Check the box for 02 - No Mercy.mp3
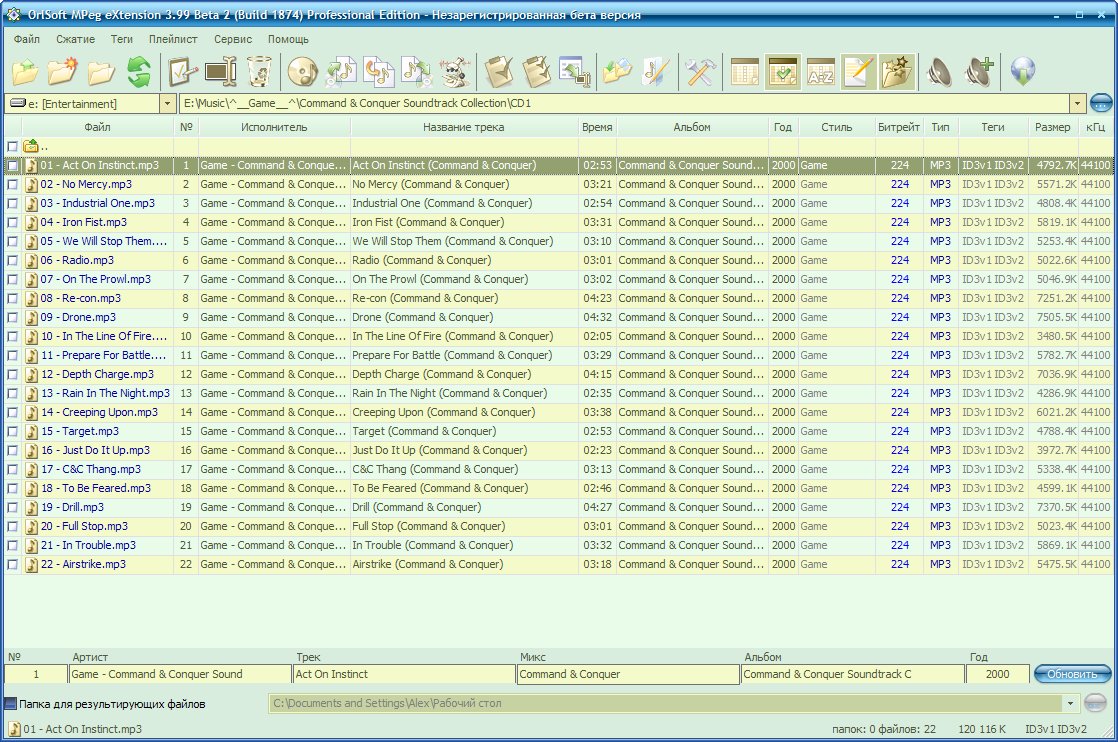Viewport: 1118px width, 742px height. click(12, 185)
